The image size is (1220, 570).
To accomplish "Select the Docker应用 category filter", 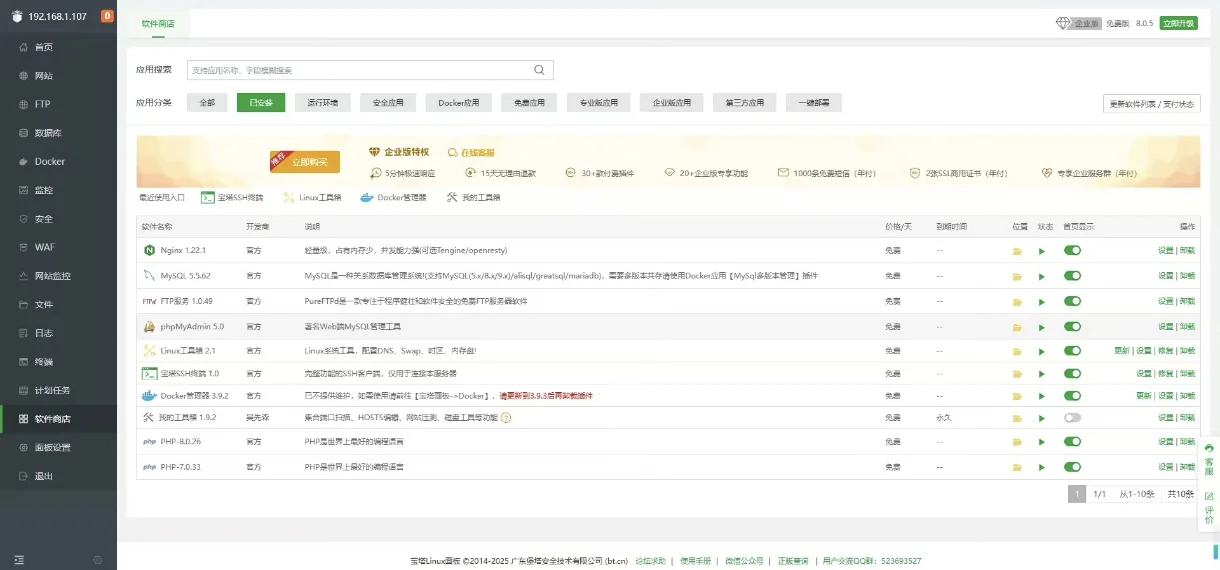I will click(459, 103).
